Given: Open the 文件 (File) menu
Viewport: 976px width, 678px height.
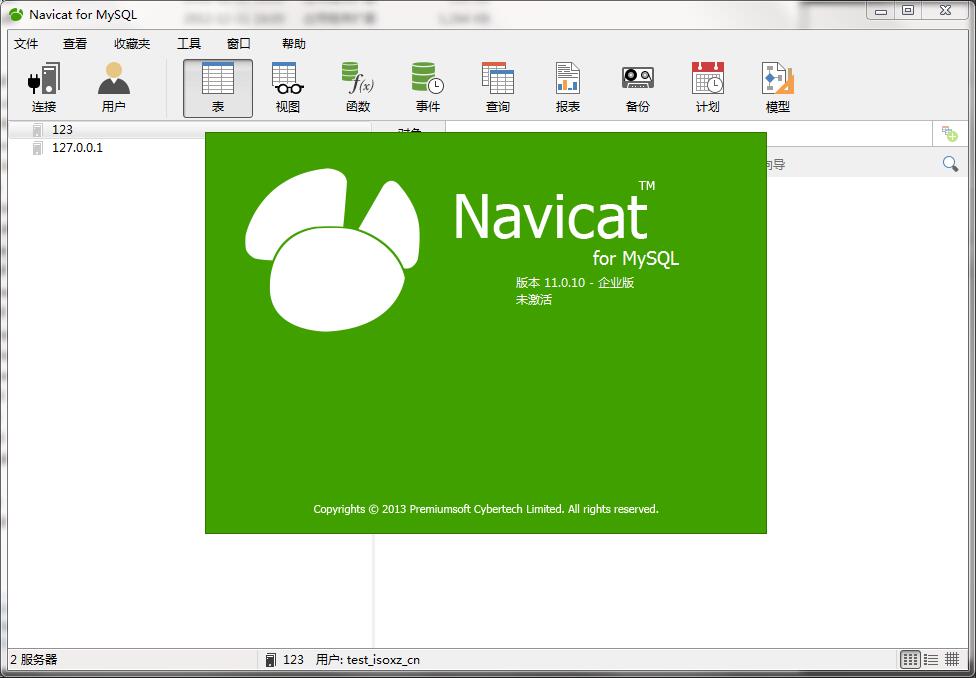Looking at the screenshot, I should pyautogui.click(x=26, y=44).
